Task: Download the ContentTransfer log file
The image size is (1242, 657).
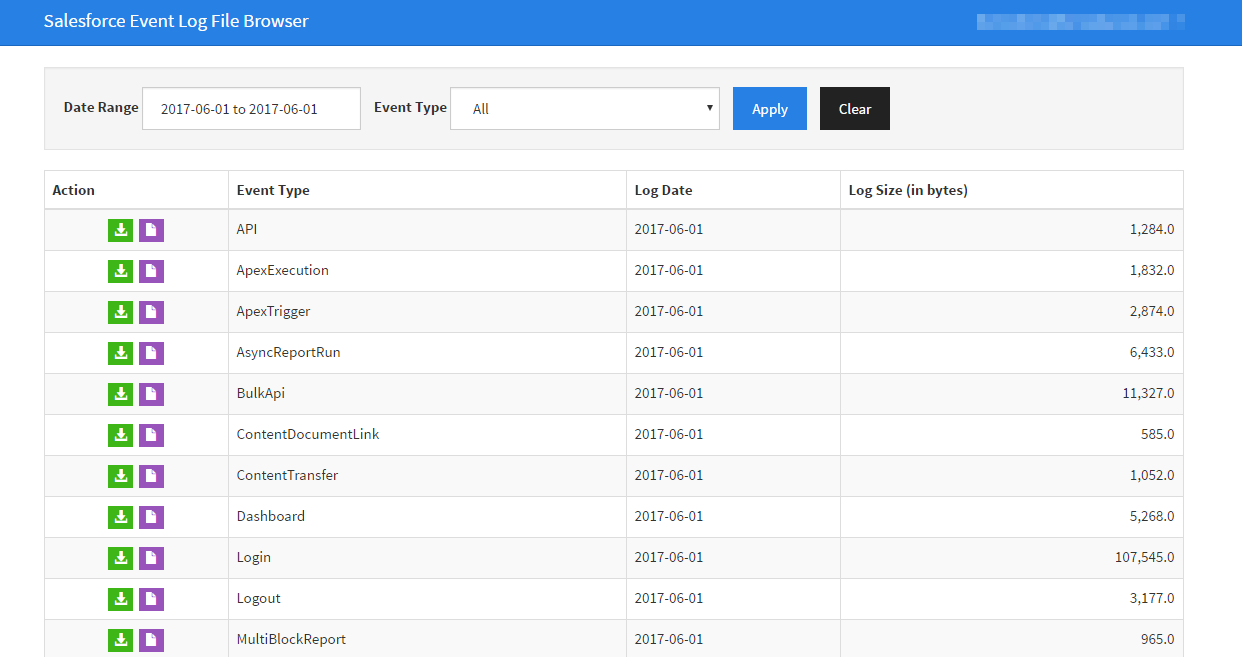Action: point(121,476)
